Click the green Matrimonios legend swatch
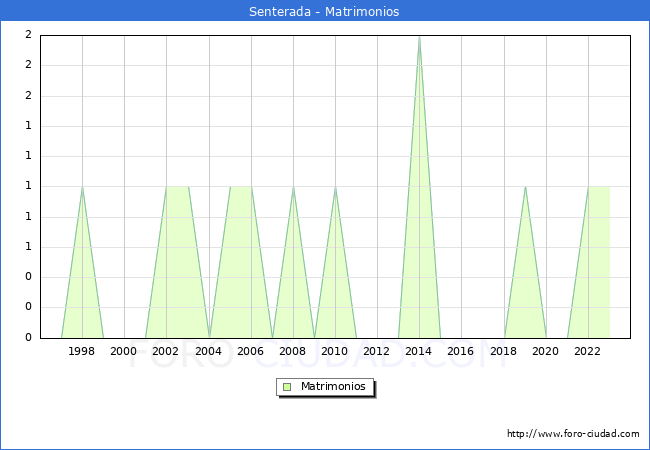 tap(287, 387)
